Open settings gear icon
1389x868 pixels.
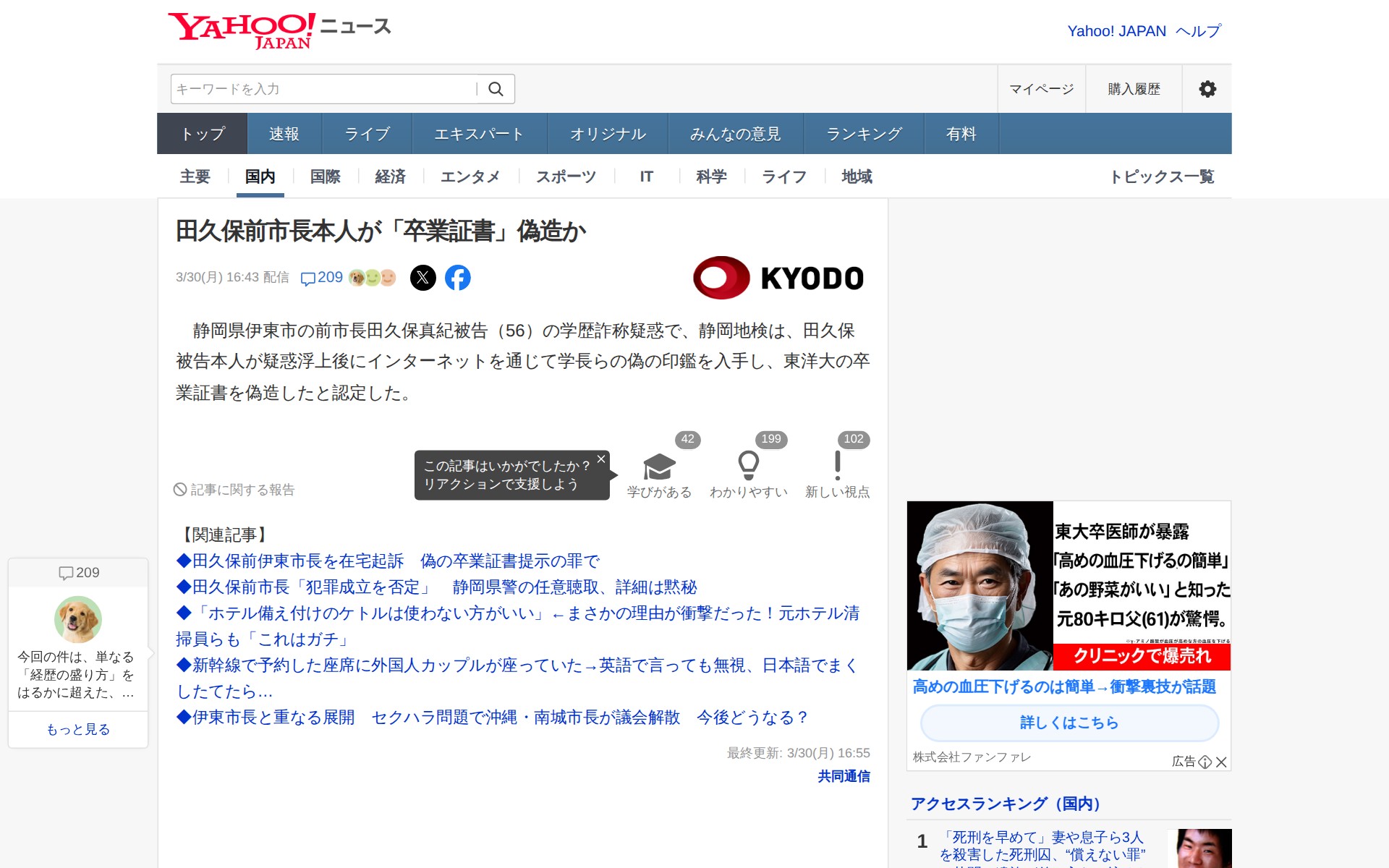click(x=1207, y=89)
